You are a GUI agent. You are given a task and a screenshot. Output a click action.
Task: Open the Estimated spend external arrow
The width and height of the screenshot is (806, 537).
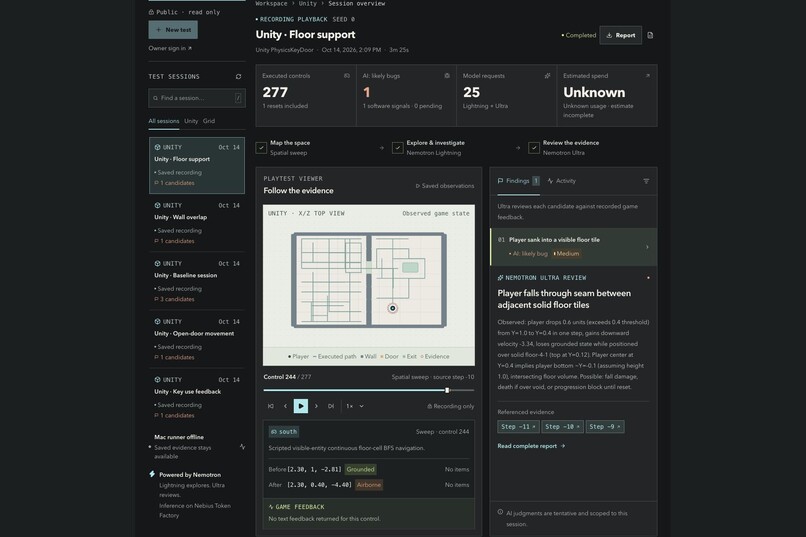pyautogui.click(x=648, y=76)
